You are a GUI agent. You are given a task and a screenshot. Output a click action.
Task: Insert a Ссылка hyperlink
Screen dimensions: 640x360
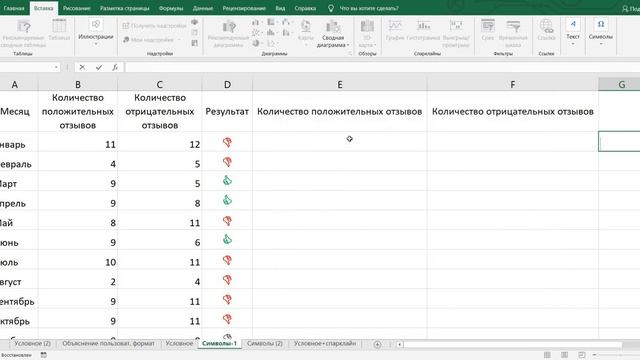click(546, 30)
